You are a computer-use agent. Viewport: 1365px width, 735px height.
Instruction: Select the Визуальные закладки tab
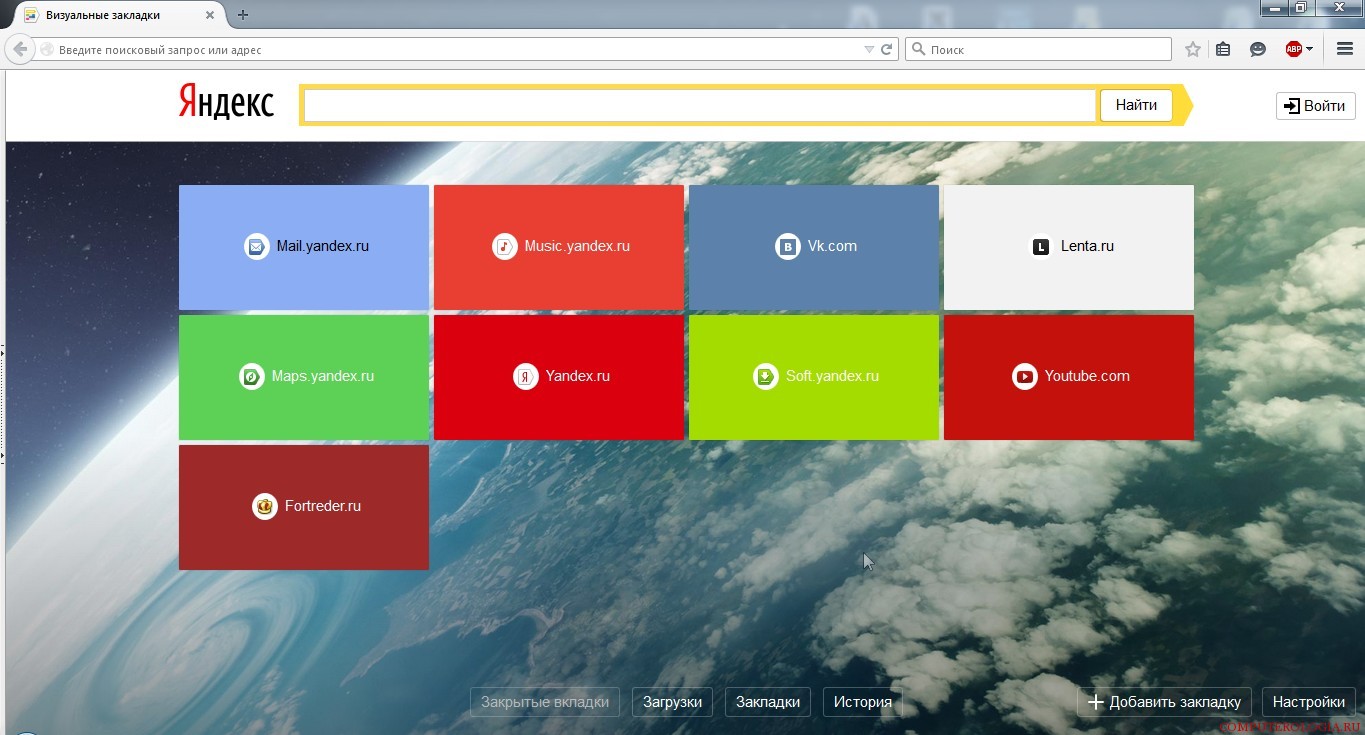(x=115, y=15)
